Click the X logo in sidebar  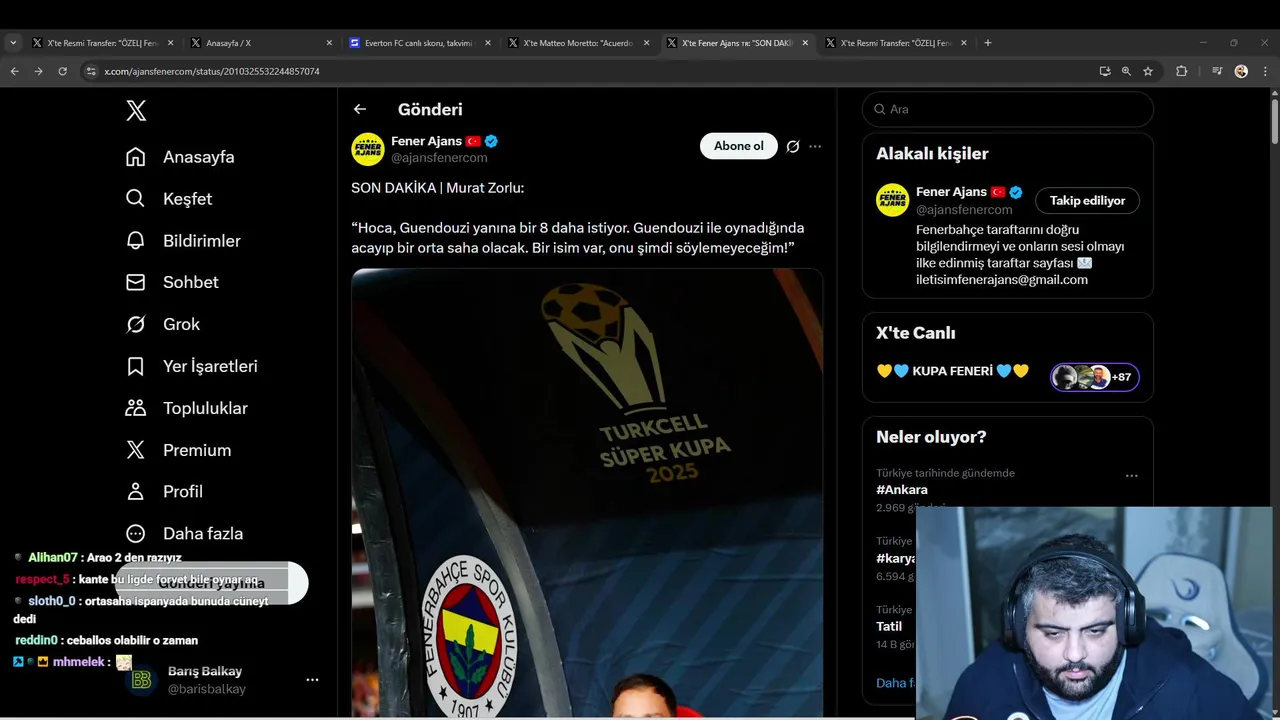pyautogui.click(x=136, y=111)
